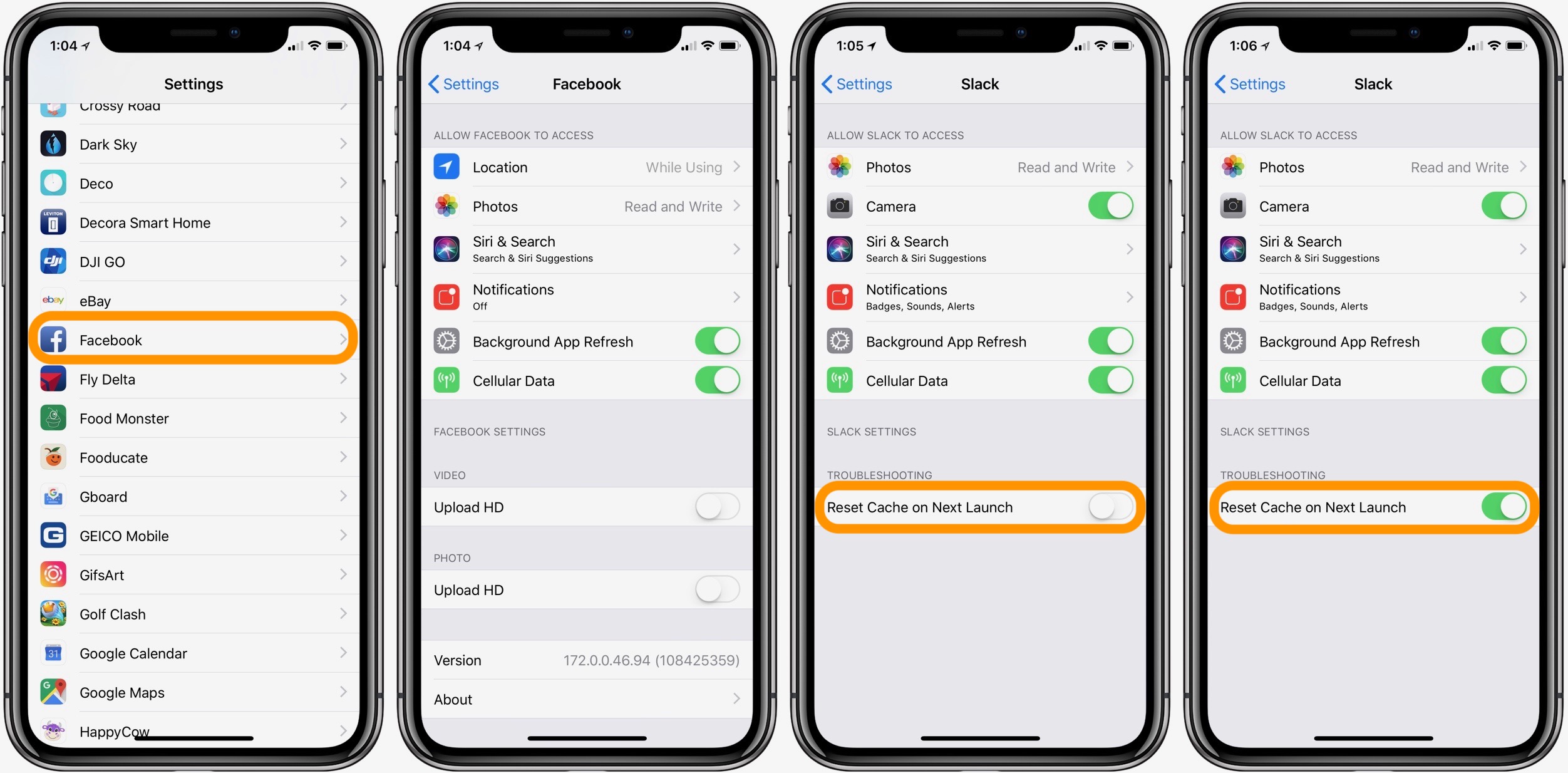Open the Facebook app settings
The image size is (1568, 773).
tap(195, 339)
